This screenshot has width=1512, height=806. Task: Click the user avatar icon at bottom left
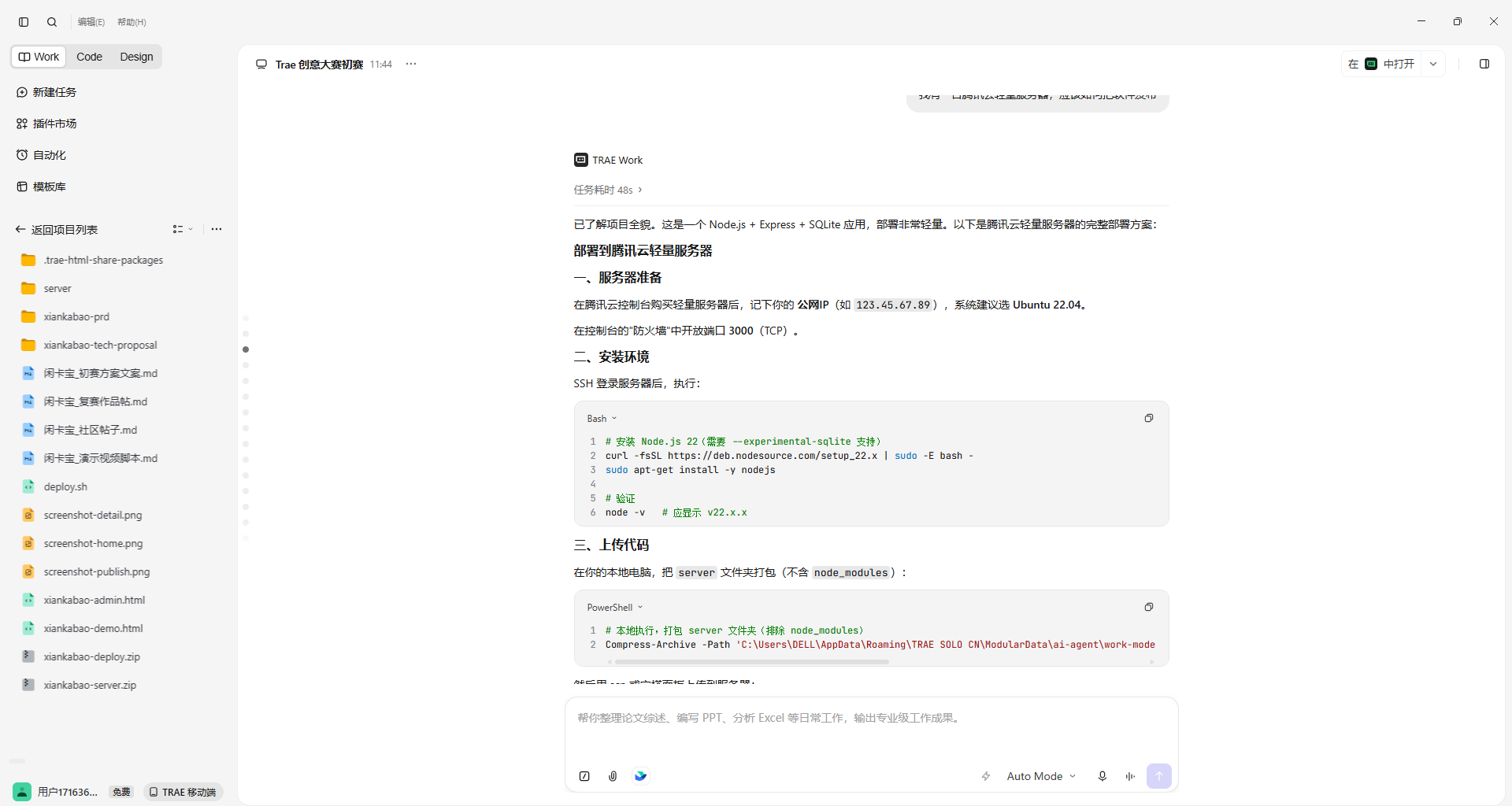pos(22,792)
